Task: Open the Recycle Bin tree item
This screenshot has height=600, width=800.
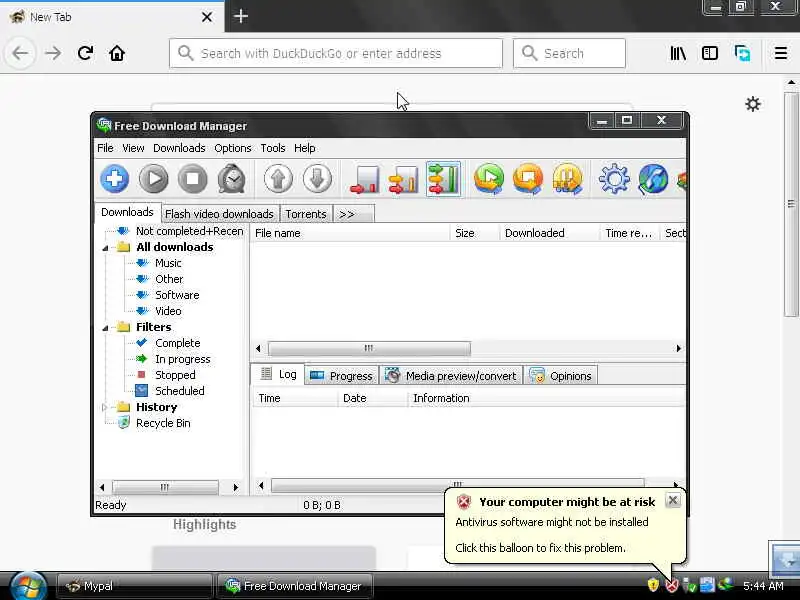Action: pos(163,423)
